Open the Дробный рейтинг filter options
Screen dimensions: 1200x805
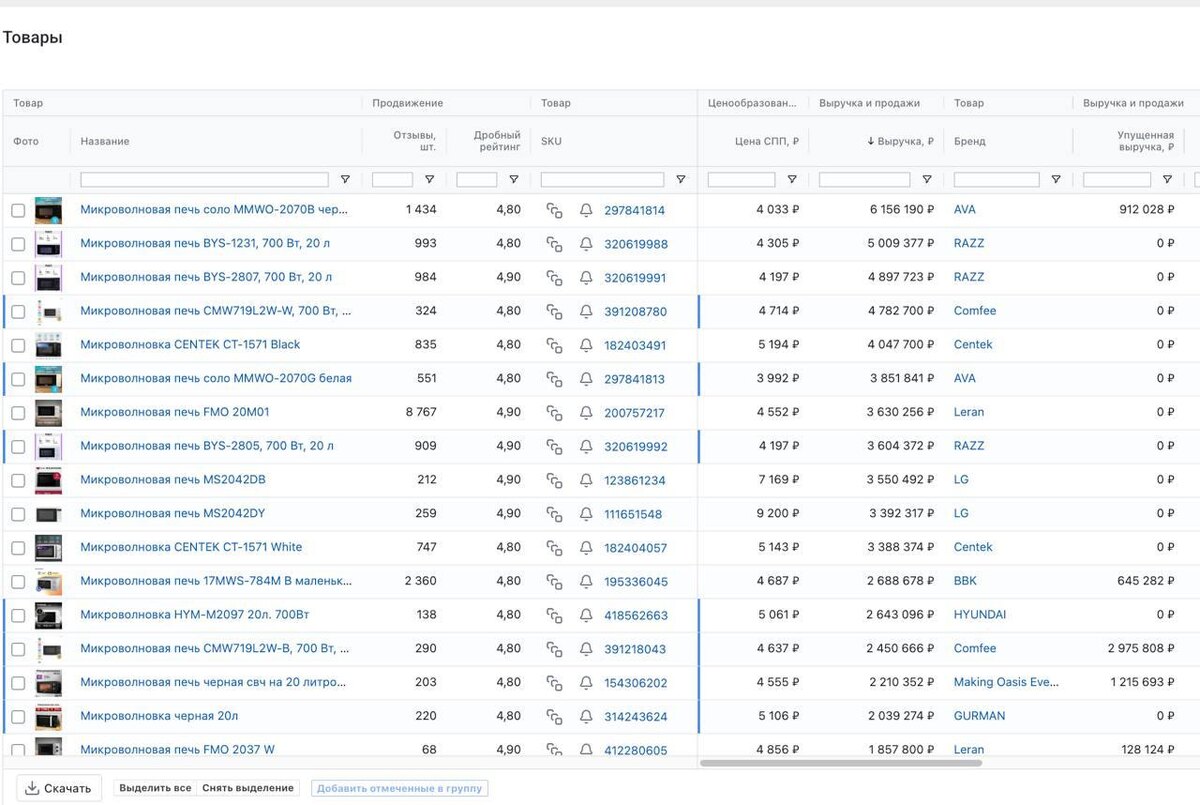tap(513, 180)
